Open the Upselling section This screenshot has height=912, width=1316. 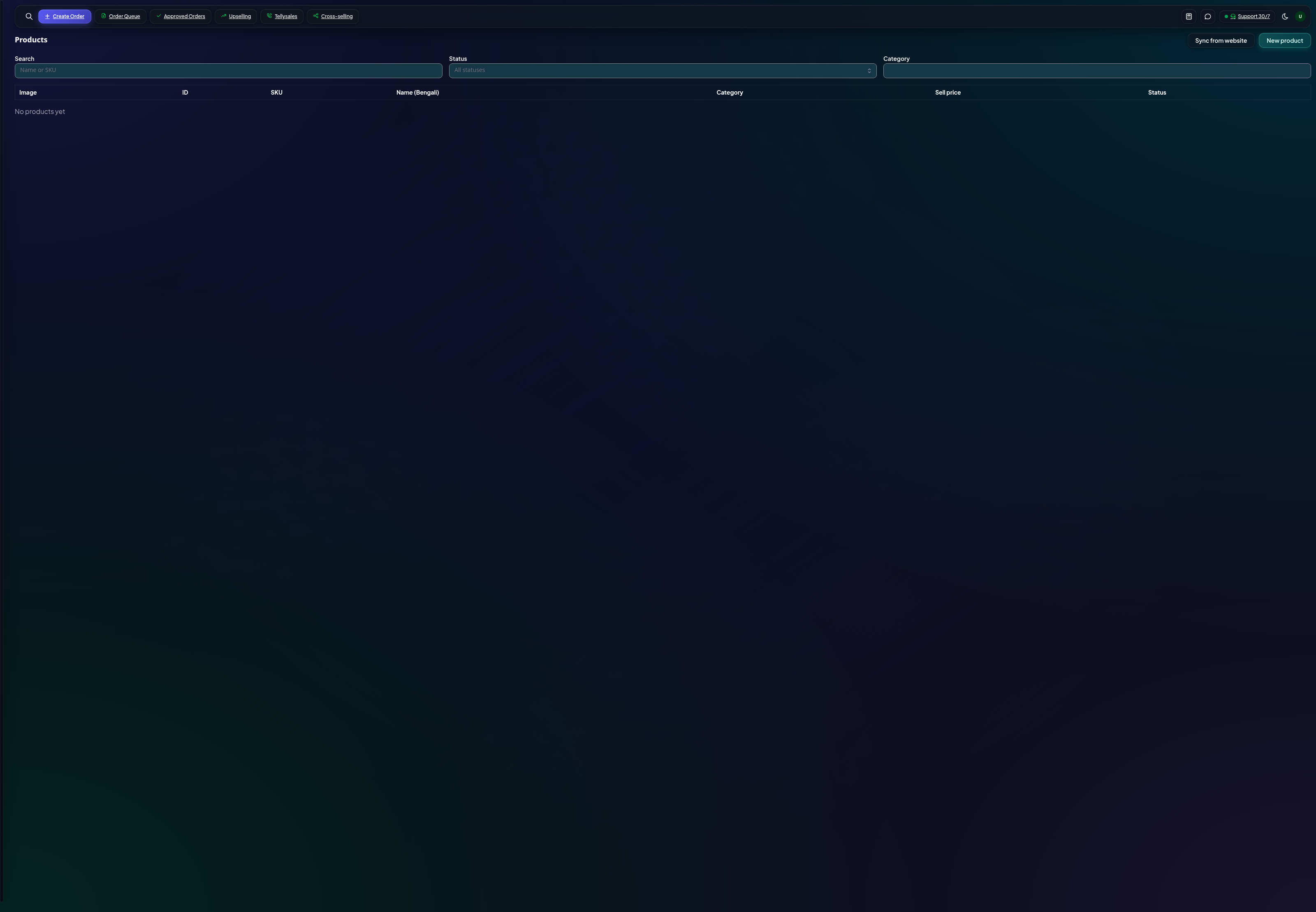[236, 16]
